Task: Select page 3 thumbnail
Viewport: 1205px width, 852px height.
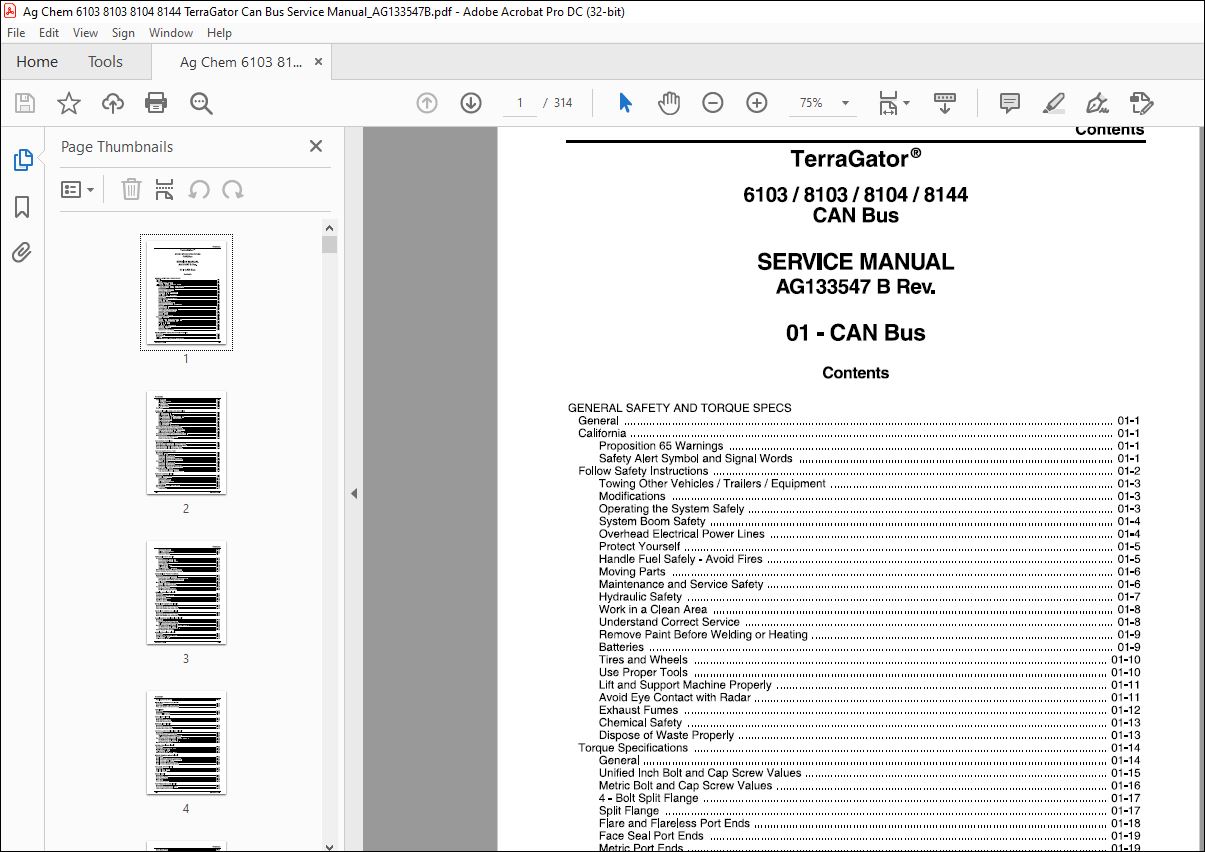Action: [186, 592]
